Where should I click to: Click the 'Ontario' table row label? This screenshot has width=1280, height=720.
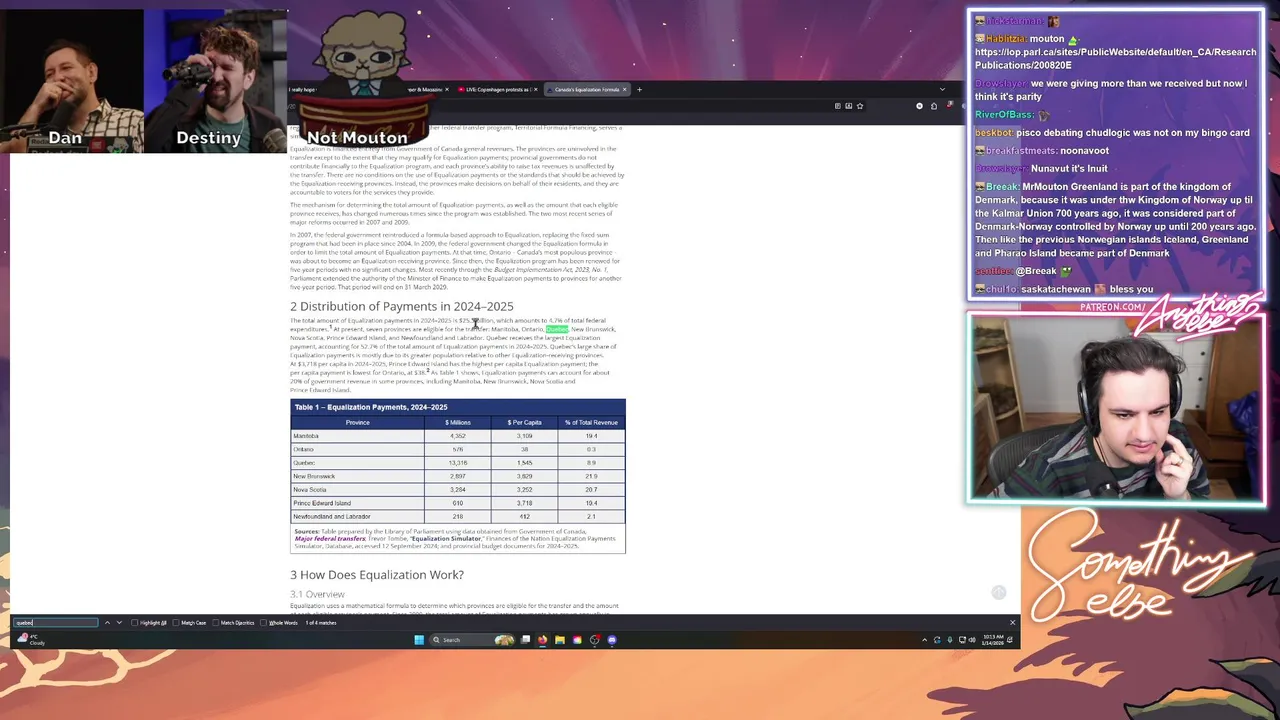303,449
